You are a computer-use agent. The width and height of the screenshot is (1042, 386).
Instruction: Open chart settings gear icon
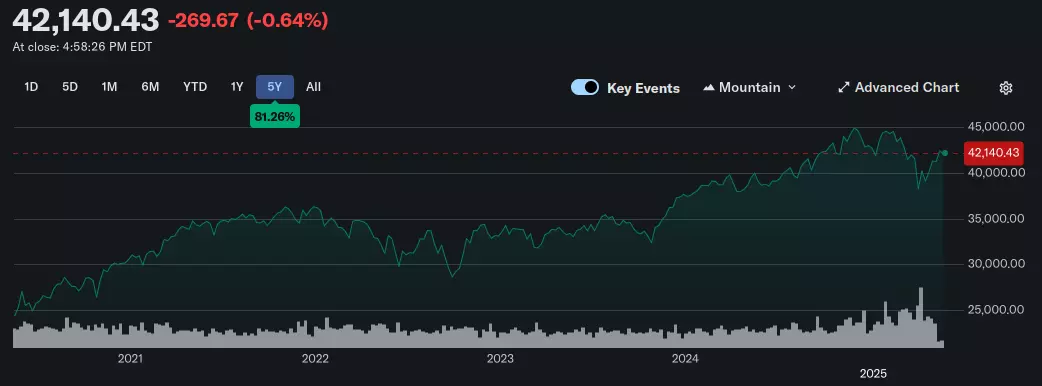[x=1006, y=88]
